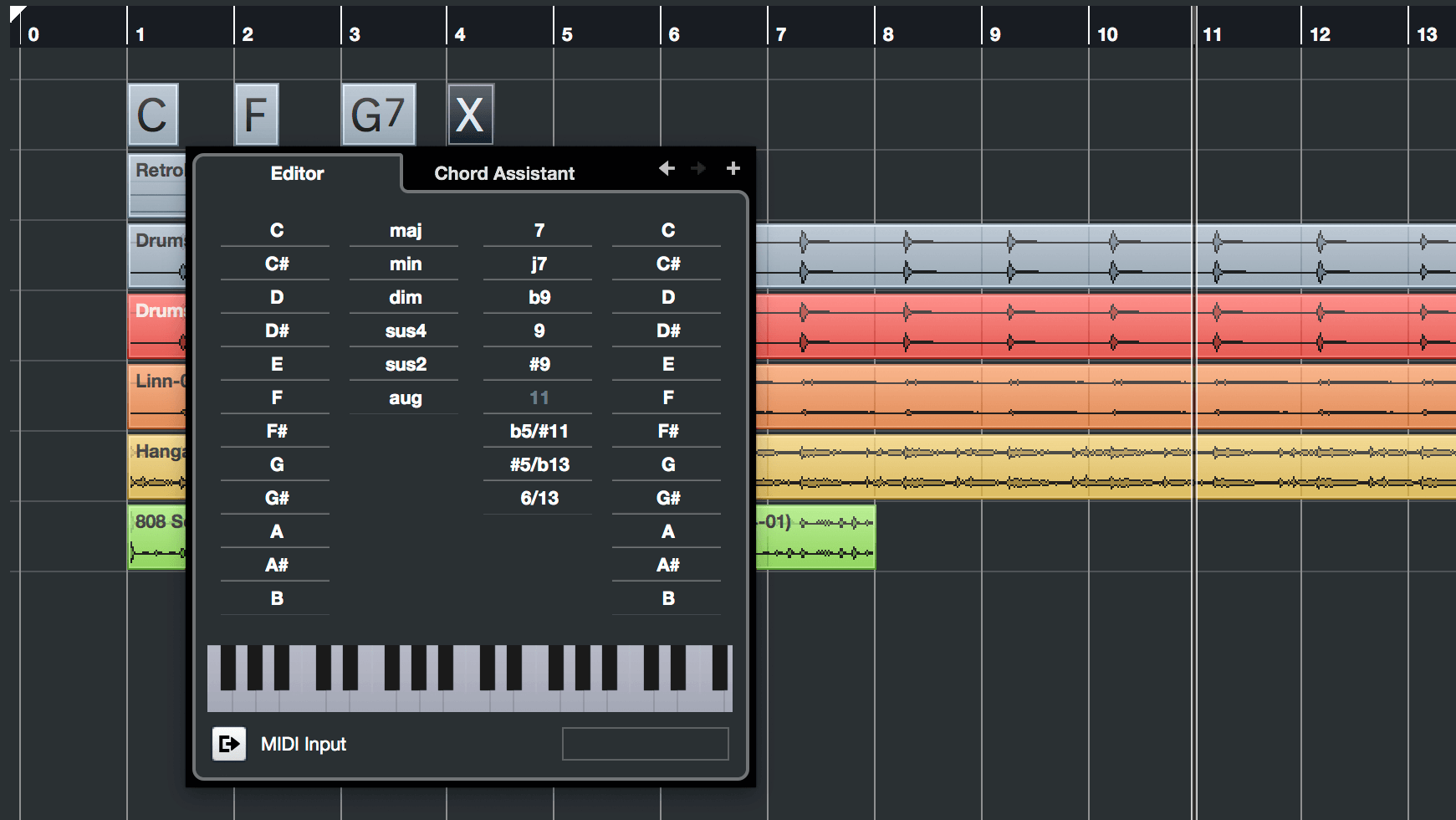The height and width of the screenshot is (820, 1456).
Task: Click bar 9 on the timeline ruler
Action: tap(995, 33)
